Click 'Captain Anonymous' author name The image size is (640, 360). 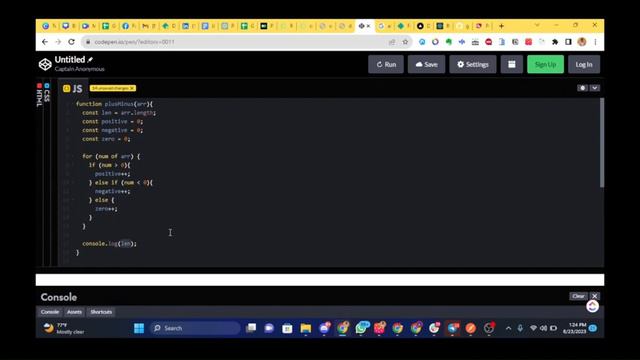pos(80,69)
